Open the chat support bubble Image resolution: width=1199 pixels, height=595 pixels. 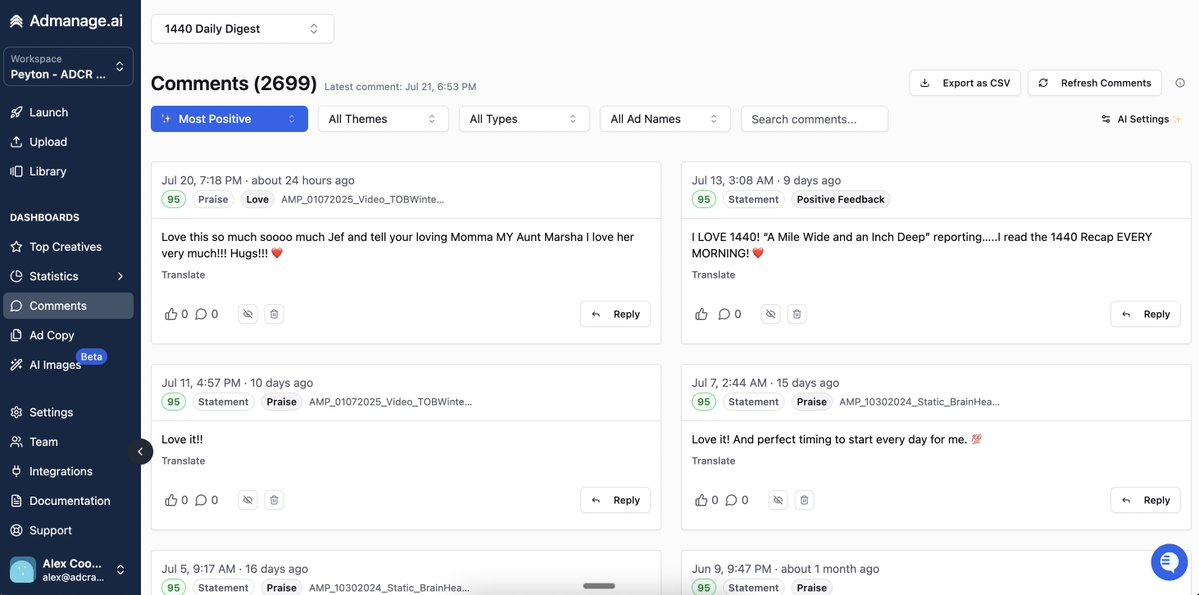pyautogui.click(x=1169, y=562)
